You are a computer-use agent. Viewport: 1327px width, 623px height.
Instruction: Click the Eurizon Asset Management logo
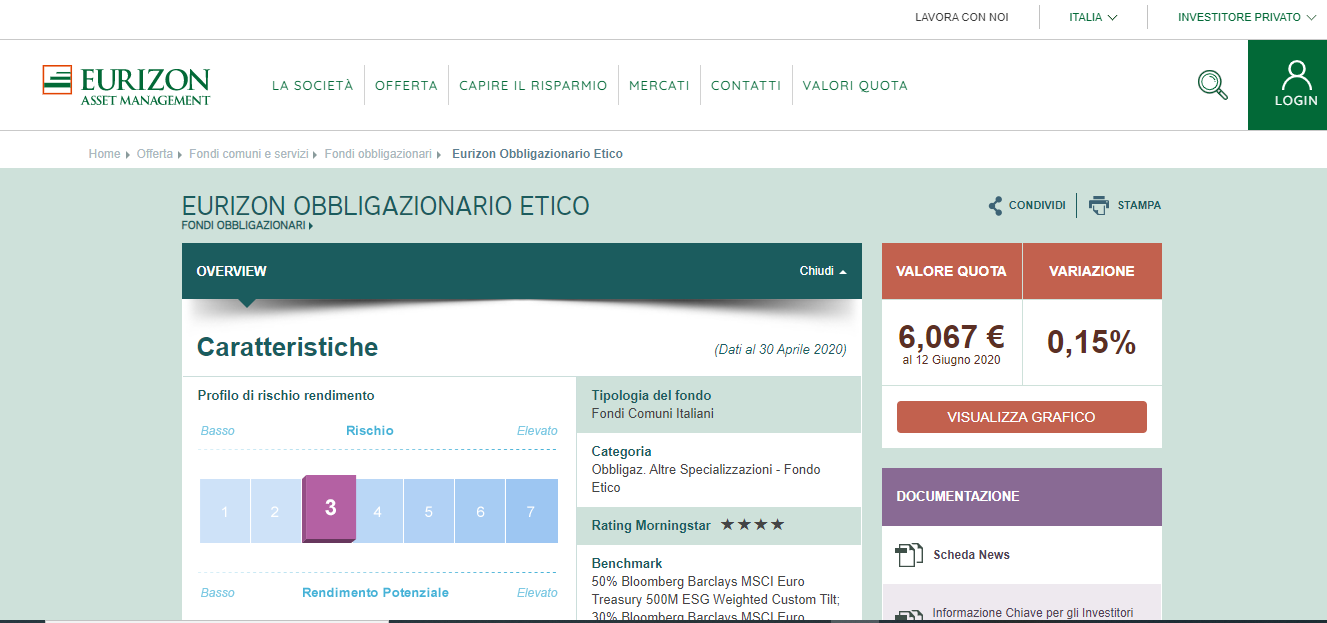(126, 85)
